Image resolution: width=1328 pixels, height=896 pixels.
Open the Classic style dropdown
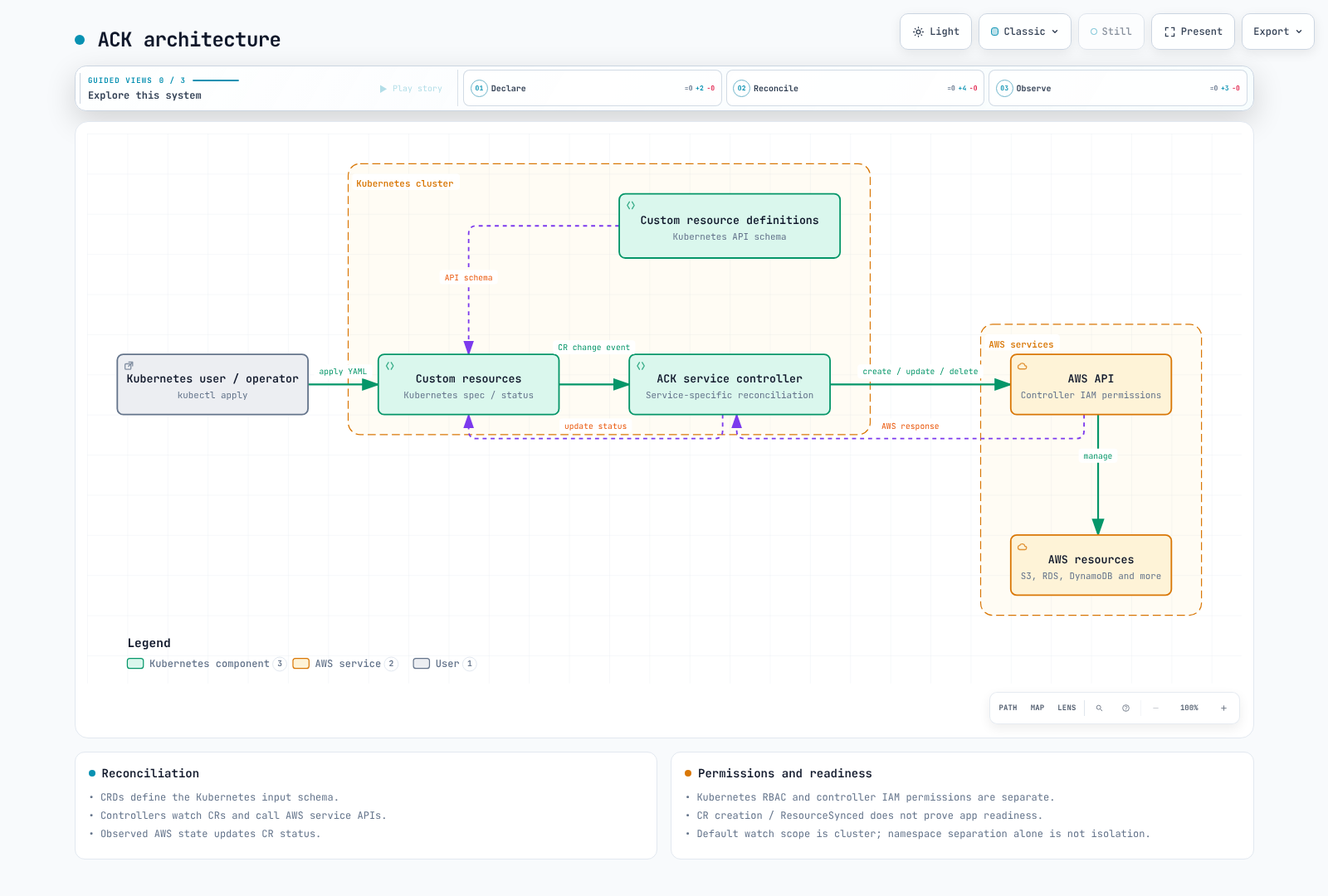1025,32
